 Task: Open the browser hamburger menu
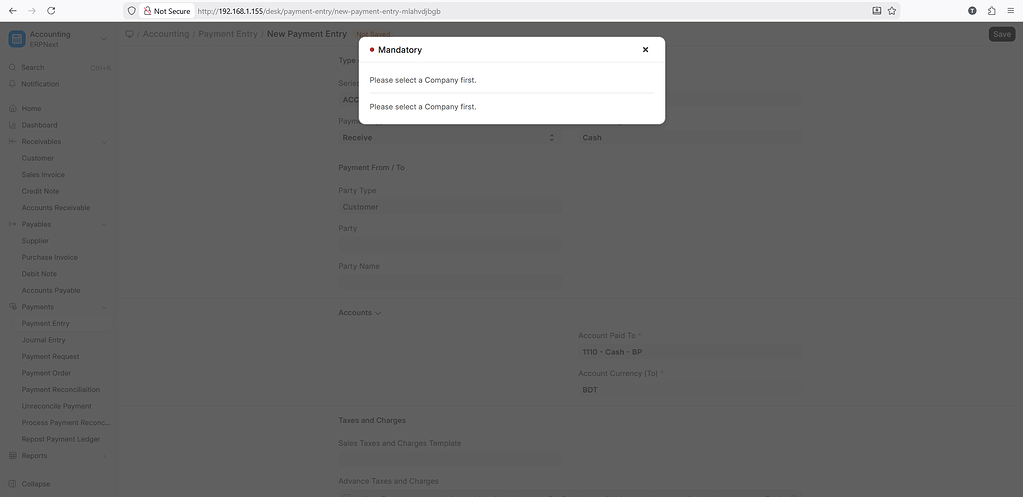(x=1011, y=10)
